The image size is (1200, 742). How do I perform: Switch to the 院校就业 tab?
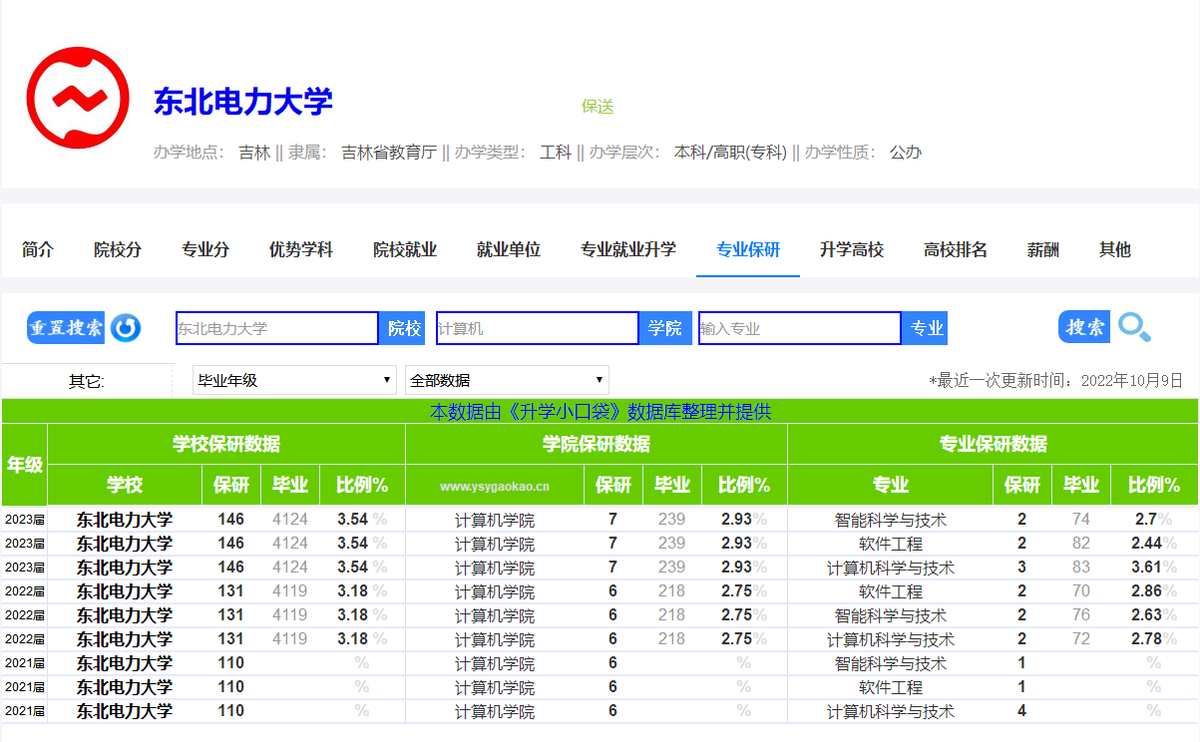pos(405,250)
